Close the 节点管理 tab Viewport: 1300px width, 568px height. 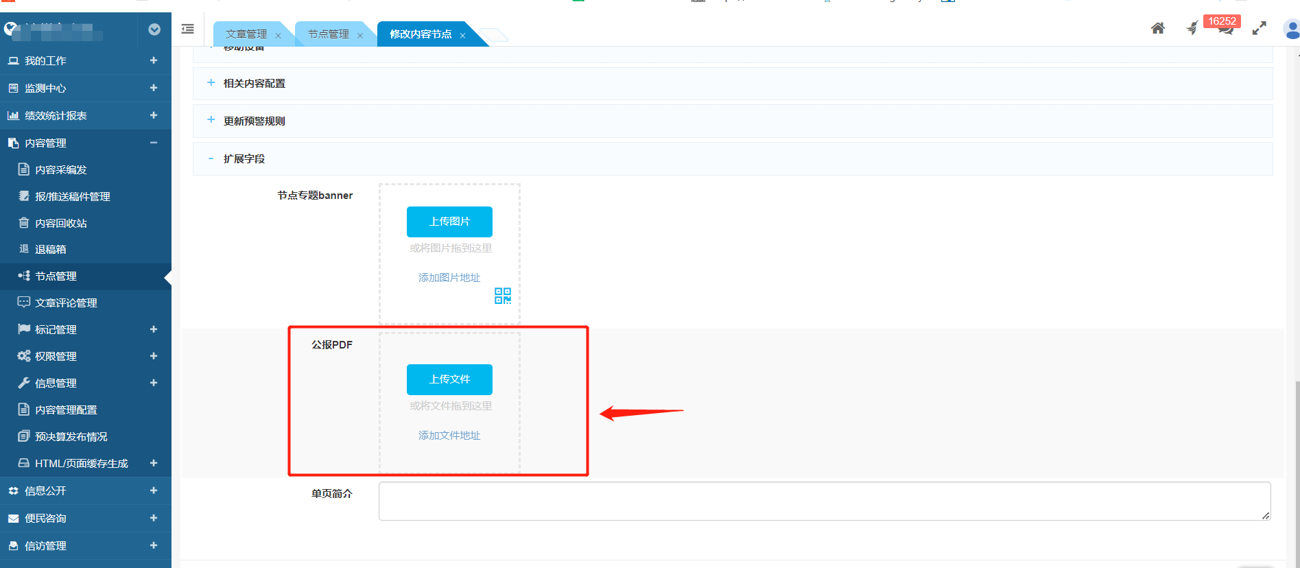click(360, 36)
